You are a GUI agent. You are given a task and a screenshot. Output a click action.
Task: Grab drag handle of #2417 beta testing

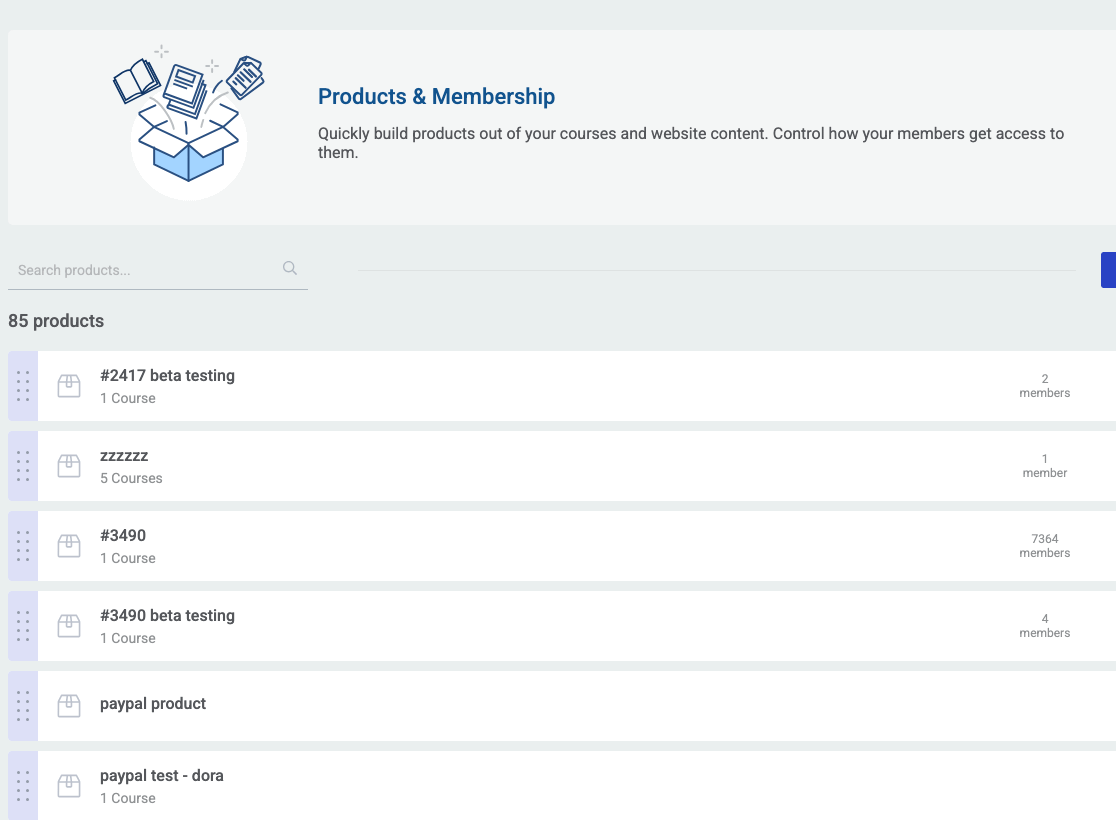pyautogui.click(x=23, y=386)
